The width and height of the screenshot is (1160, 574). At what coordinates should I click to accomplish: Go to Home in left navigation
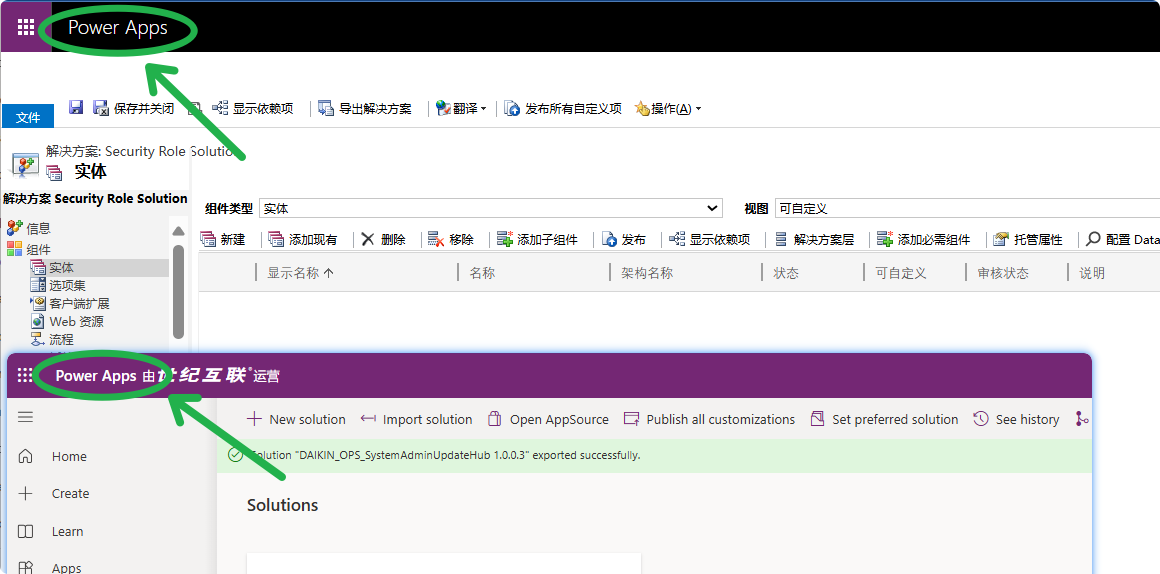pos(69,456)
